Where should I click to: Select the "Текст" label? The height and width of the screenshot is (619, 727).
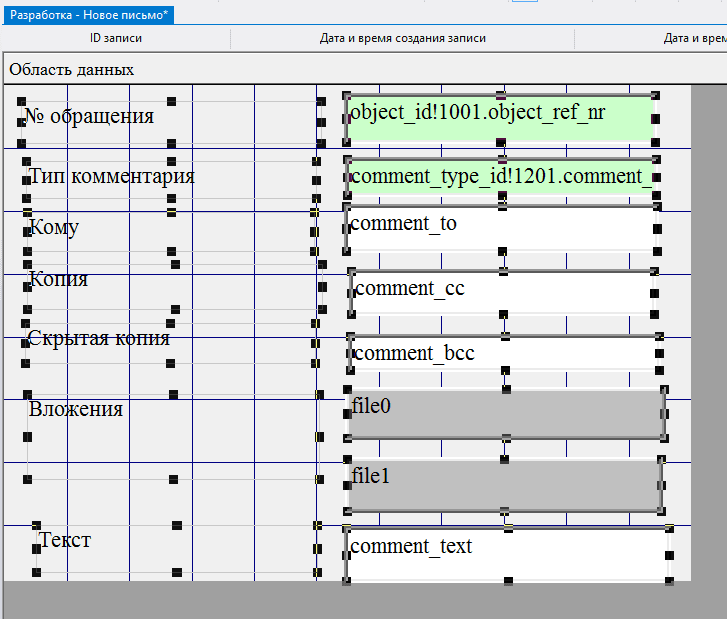[x=65, y=540]
